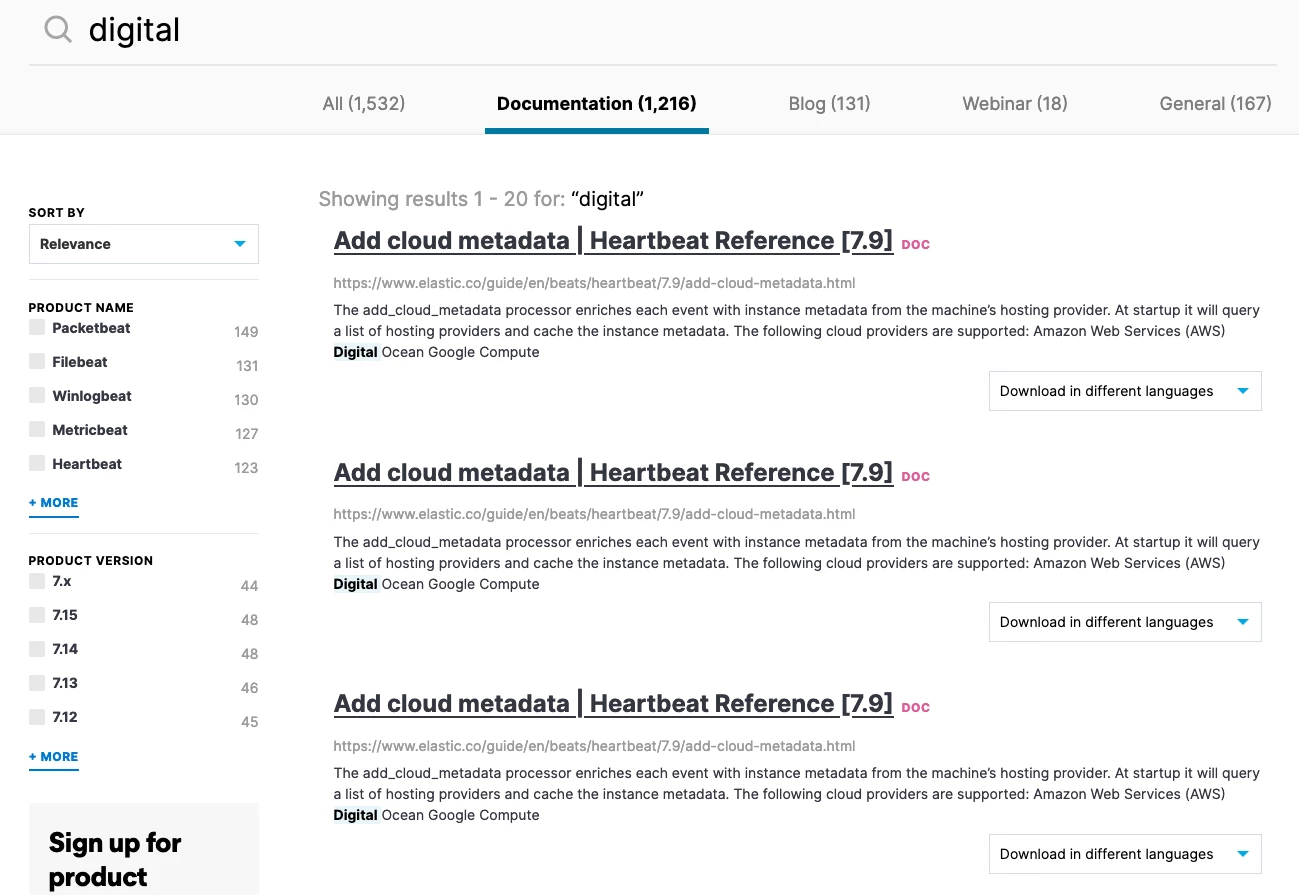Click the first result's heartbeat URL text
The width and height of the screenshot is (1299, 895).
pos(594,283)
